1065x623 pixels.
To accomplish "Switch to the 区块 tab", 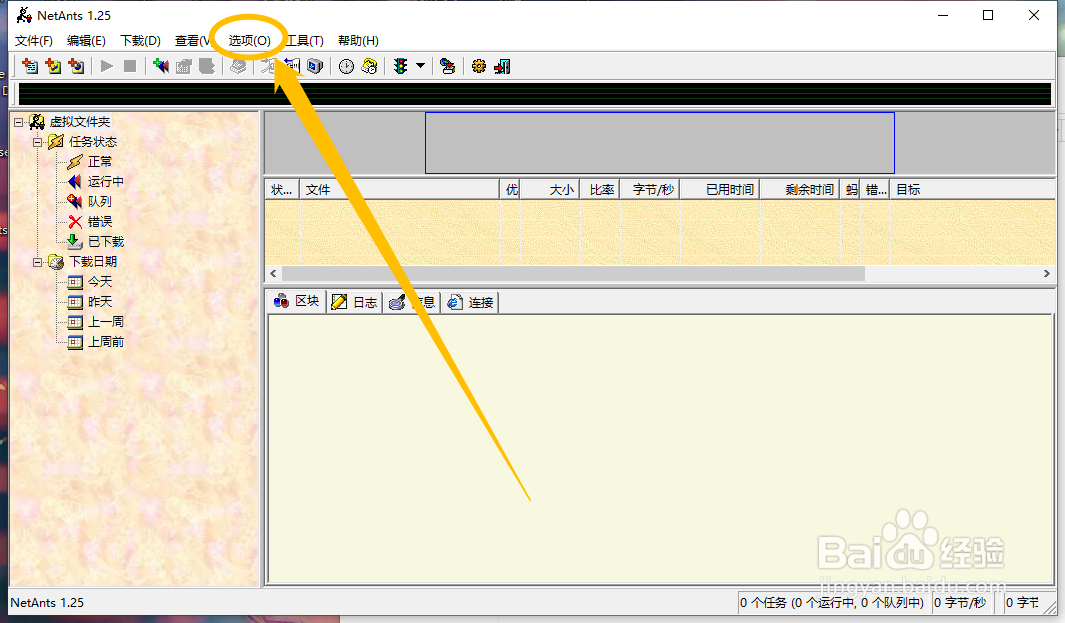I will [297, 301].
